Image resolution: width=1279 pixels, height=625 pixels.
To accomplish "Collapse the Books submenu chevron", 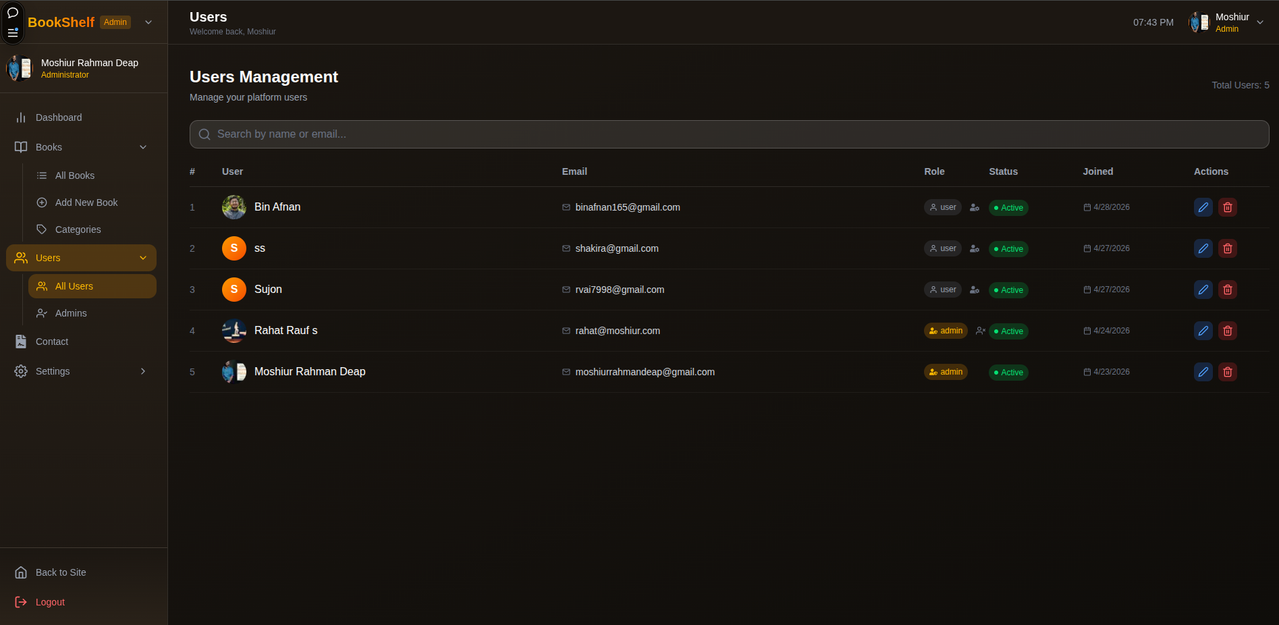I will click(x=143, y=147).
